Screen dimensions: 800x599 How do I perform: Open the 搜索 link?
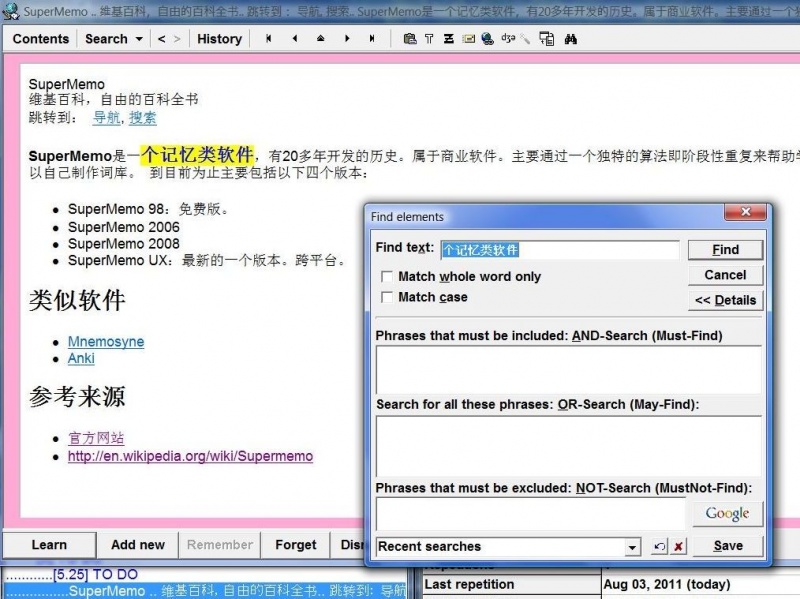(x=142, y=117)
